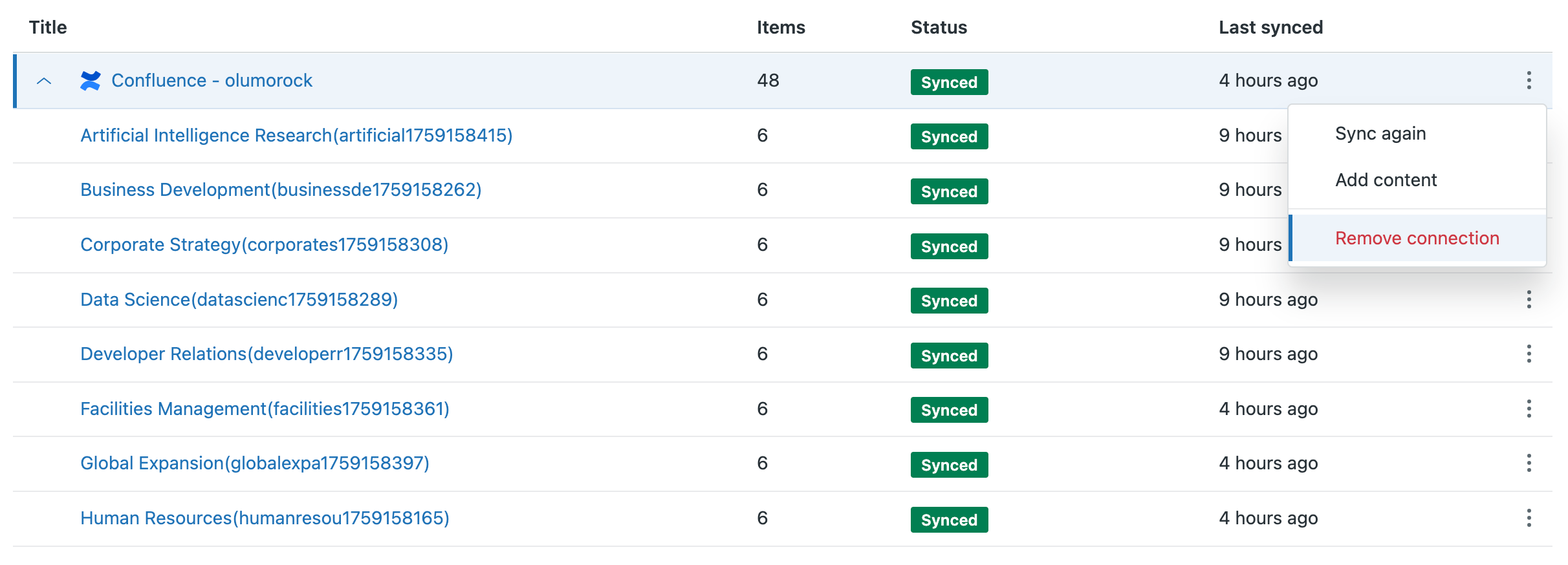Click the Last synced column header
Viewport: 1568px width, 565px height.
pyautogui.click(x=1270, y=27)
